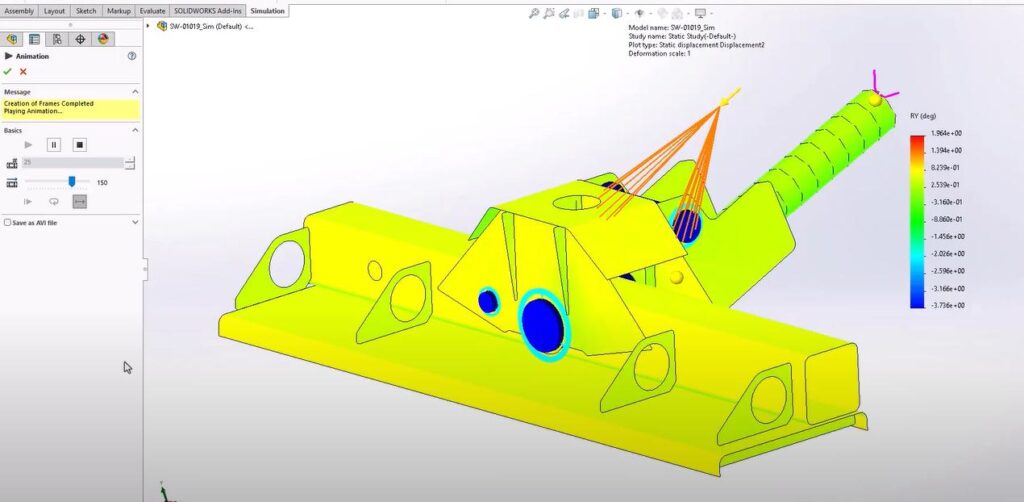Open the Display Style cube icon
The height and width of the screenshot is (502, 1024).
tap(617, 13)
